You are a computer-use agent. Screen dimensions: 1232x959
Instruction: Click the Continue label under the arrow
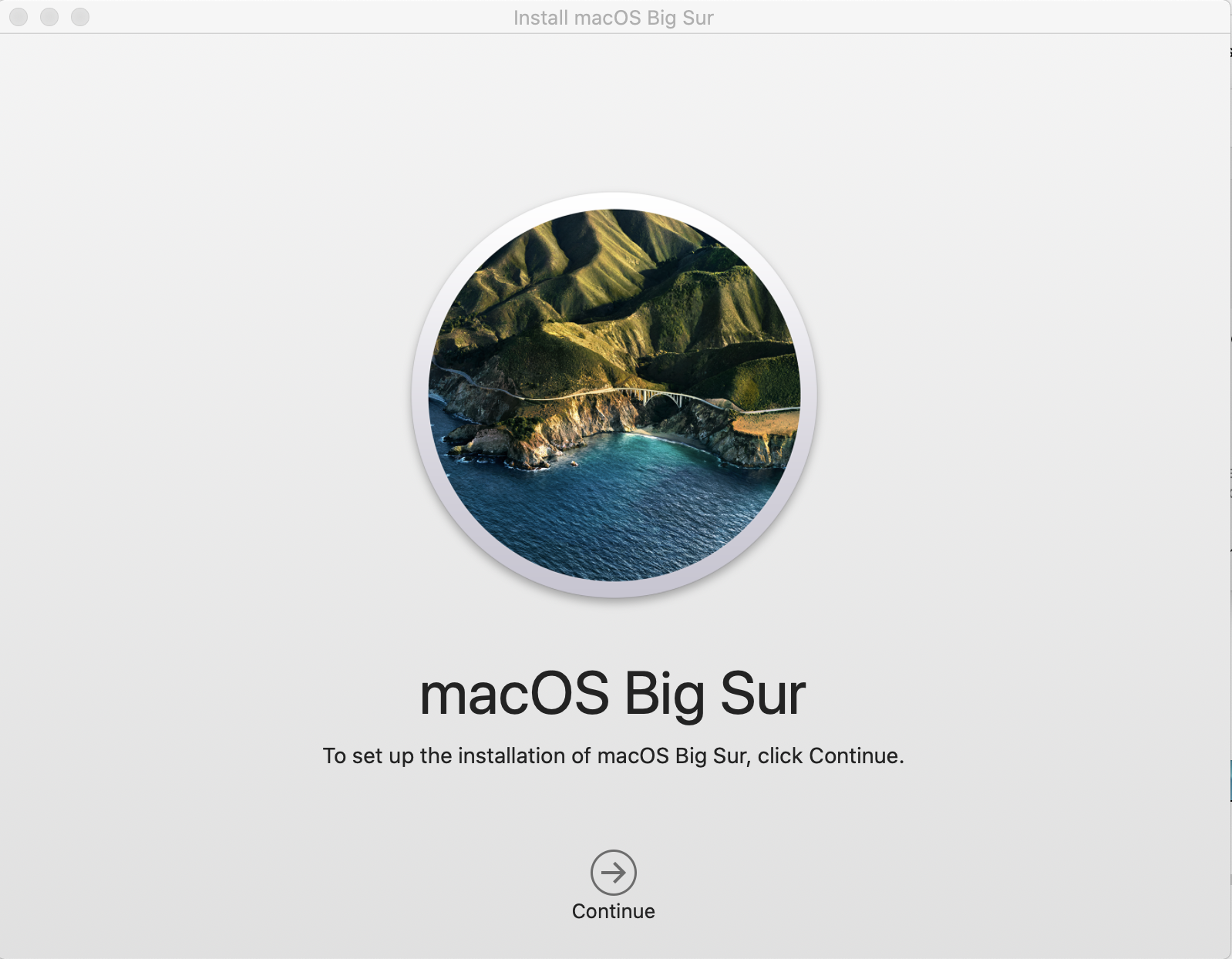coord(614,911)
